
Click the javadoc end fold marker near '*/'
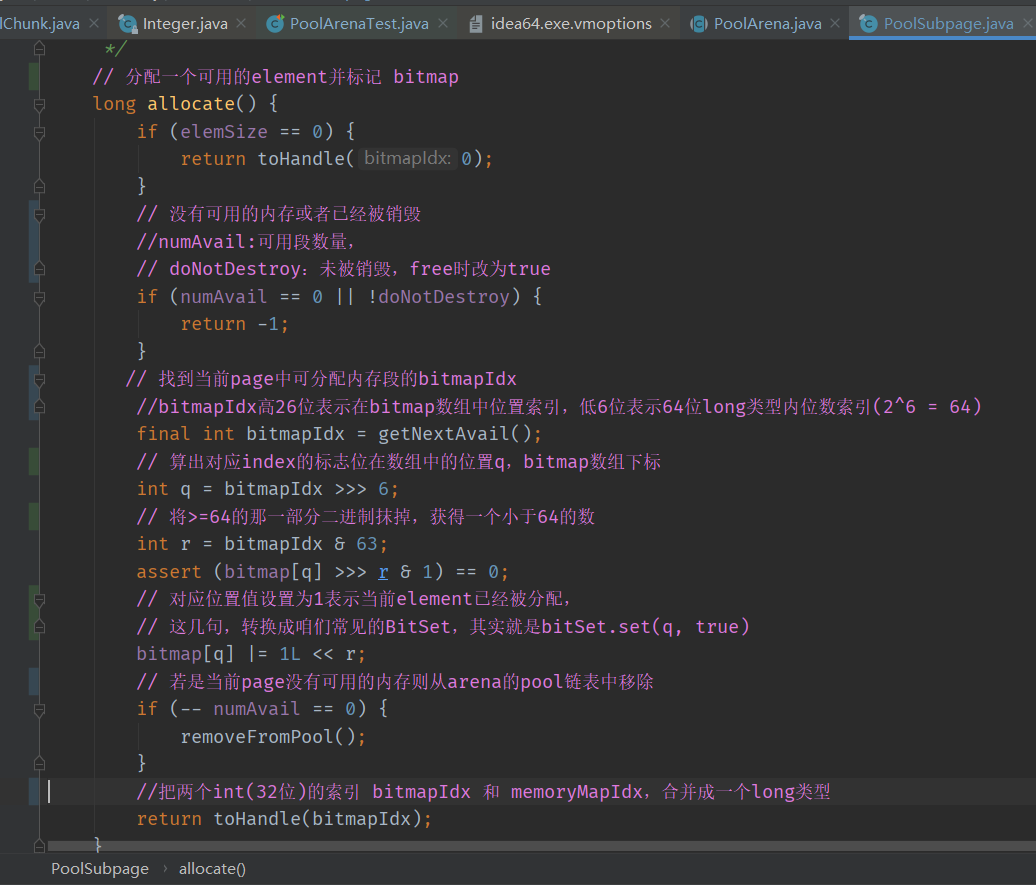tap(40, 48)
